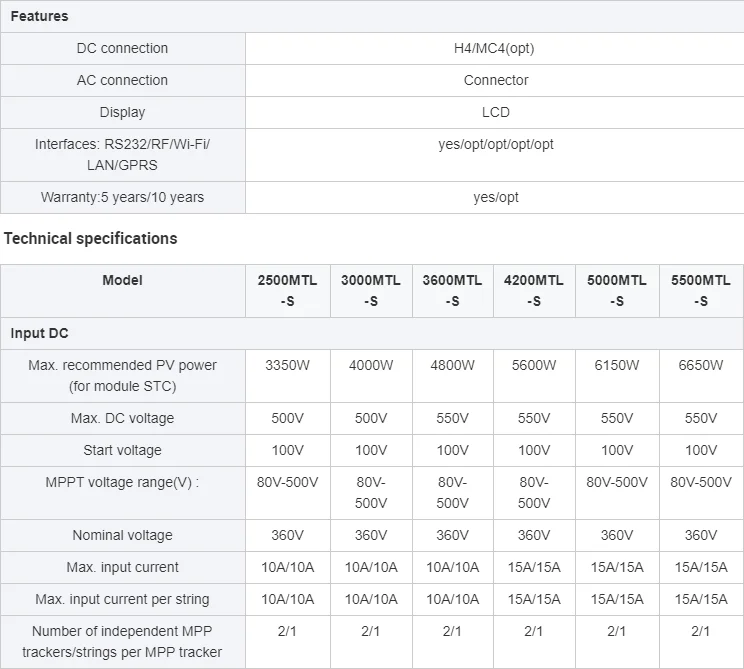The height and width of the screenshot is (669, 744).
Task: Click the H4/MC4(opt) value cell
Action: pos(494,48)
